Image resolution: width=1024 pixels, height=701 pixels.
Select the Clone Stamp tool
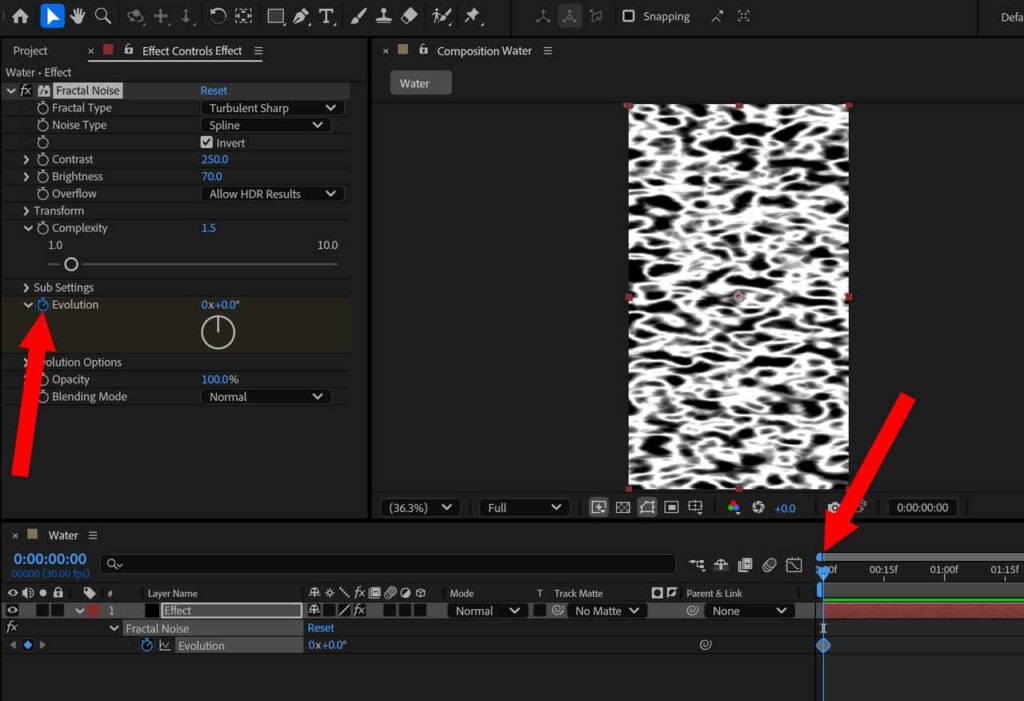click(x=383, y=16)
